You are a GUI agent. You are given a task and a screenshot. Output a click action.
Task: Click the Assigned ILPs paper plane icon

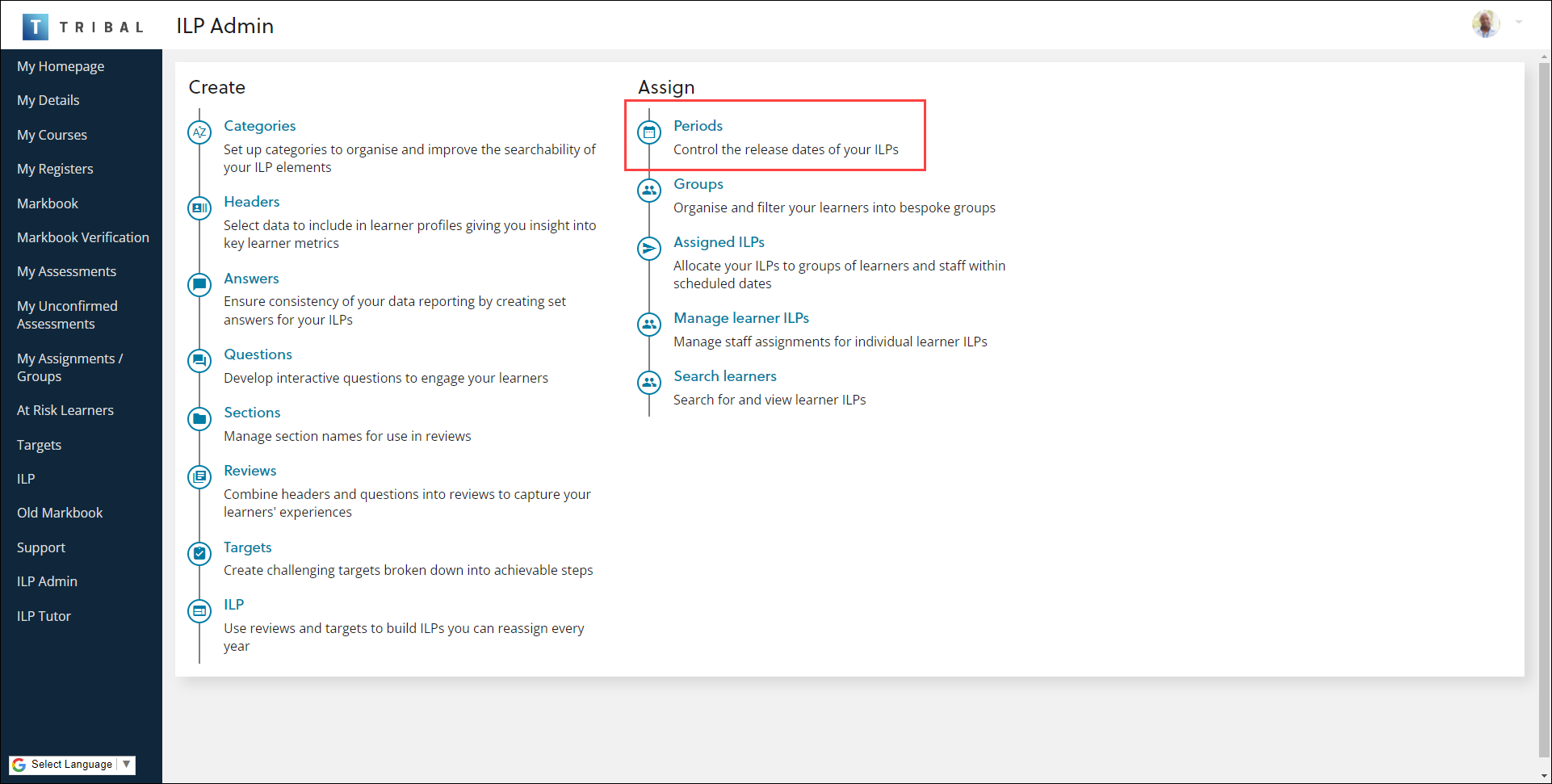point(649,249)
